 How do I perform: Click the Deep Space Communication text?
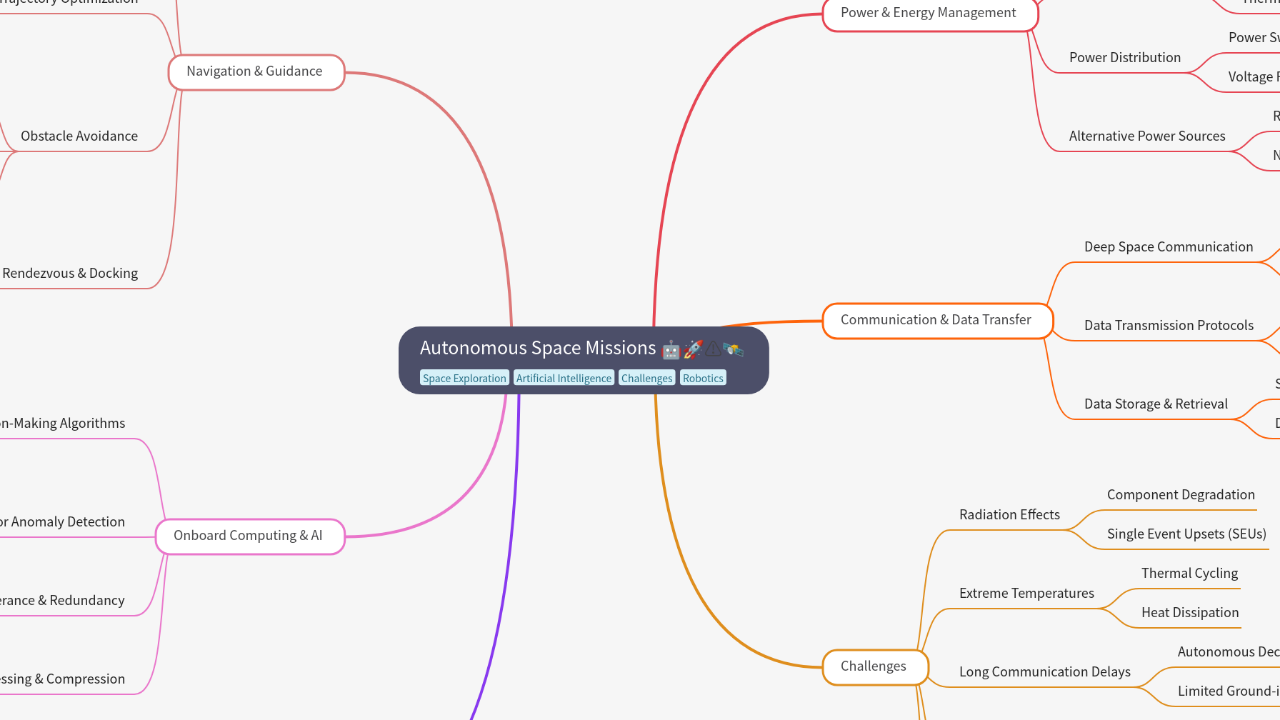[x=1168, y=247]
